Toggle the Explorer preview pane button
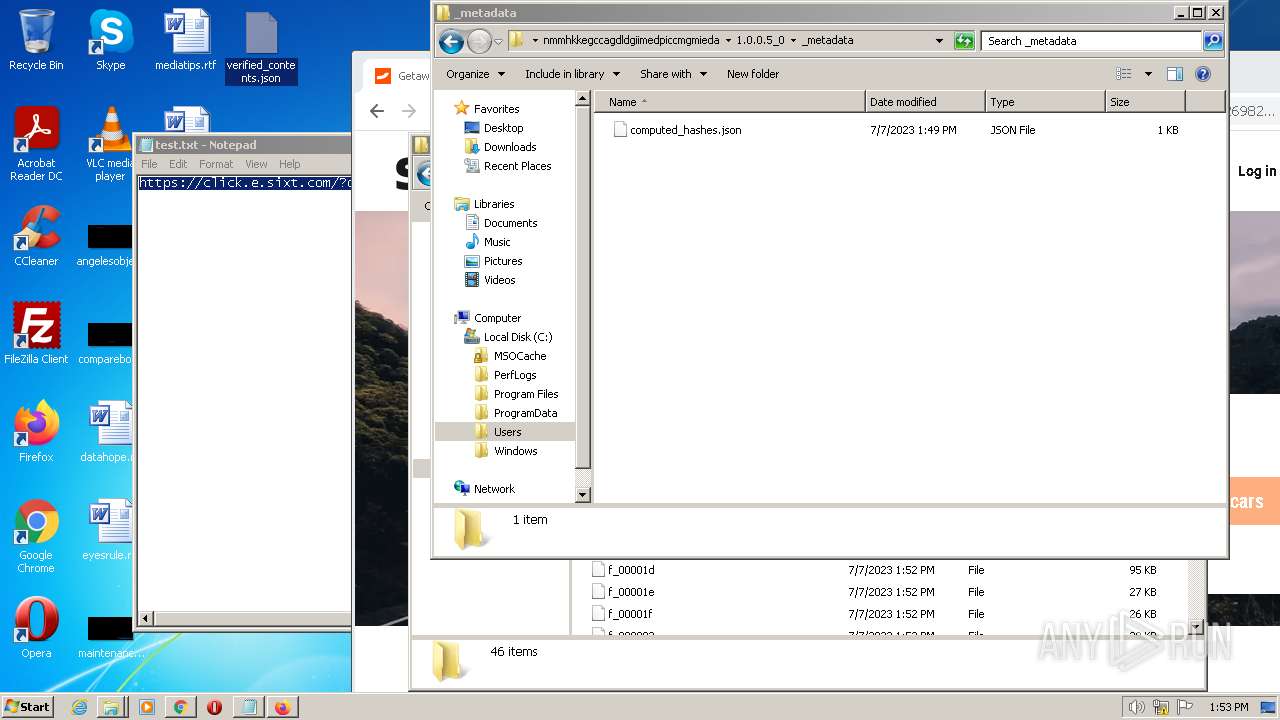Screen dimensions: 1280x720 pos(1175,74)
